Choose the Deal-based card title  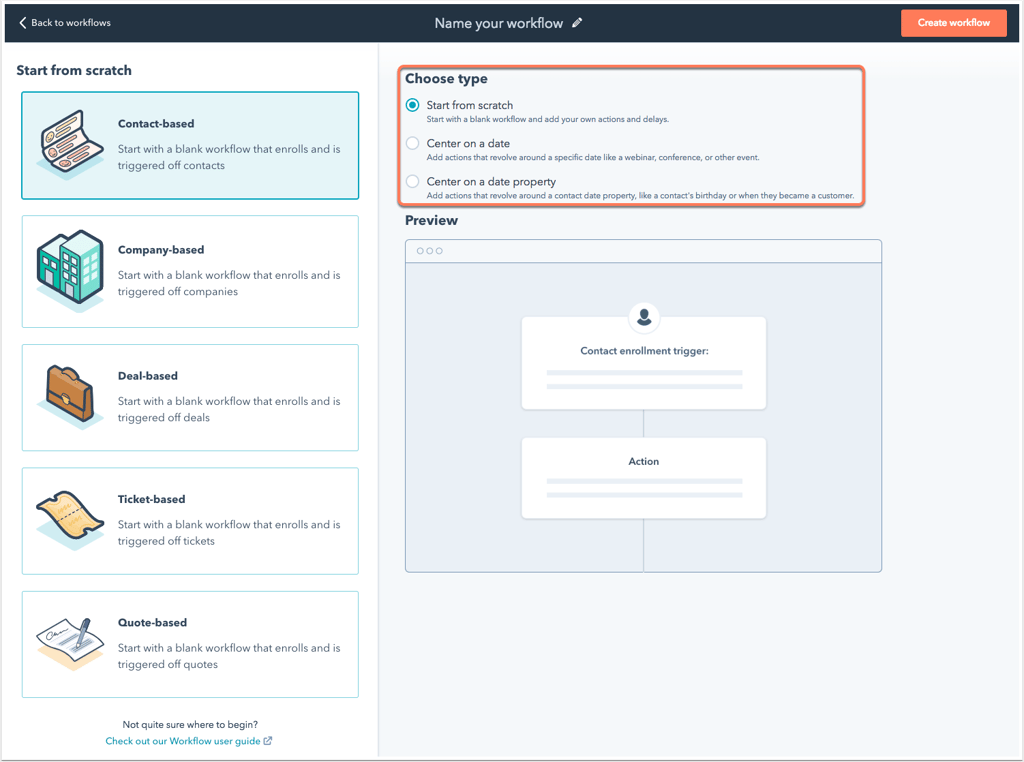(148, 375)
